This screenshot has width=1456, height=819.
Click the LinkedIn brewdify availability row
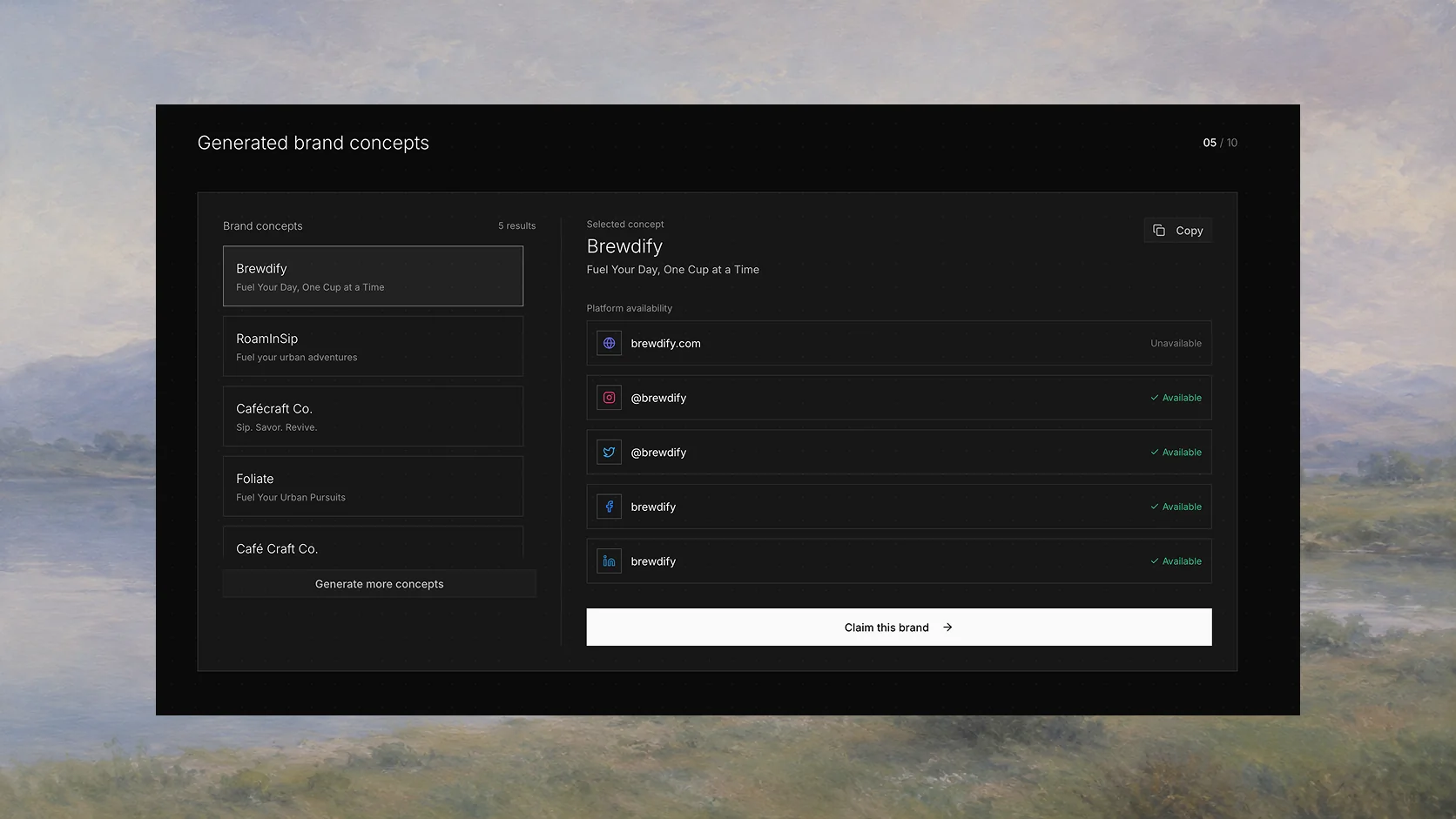pos(899,561)
